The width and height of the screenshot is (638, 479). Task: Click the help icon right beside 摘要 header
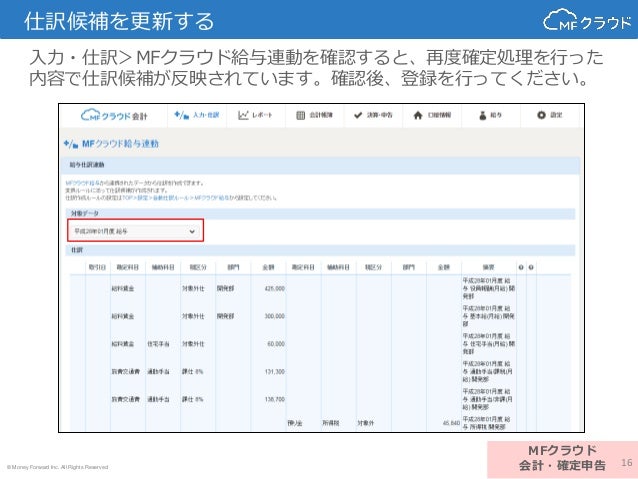pyautogui.click(x=521, y=267)
